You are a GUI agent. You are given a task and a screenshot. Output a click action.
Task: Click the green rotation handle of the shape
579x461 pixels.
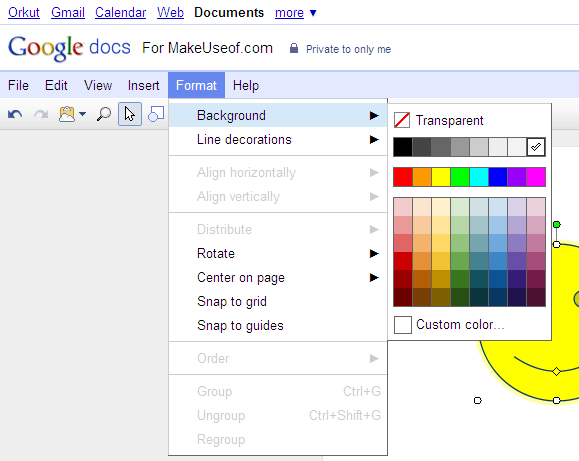click(556, 224)
